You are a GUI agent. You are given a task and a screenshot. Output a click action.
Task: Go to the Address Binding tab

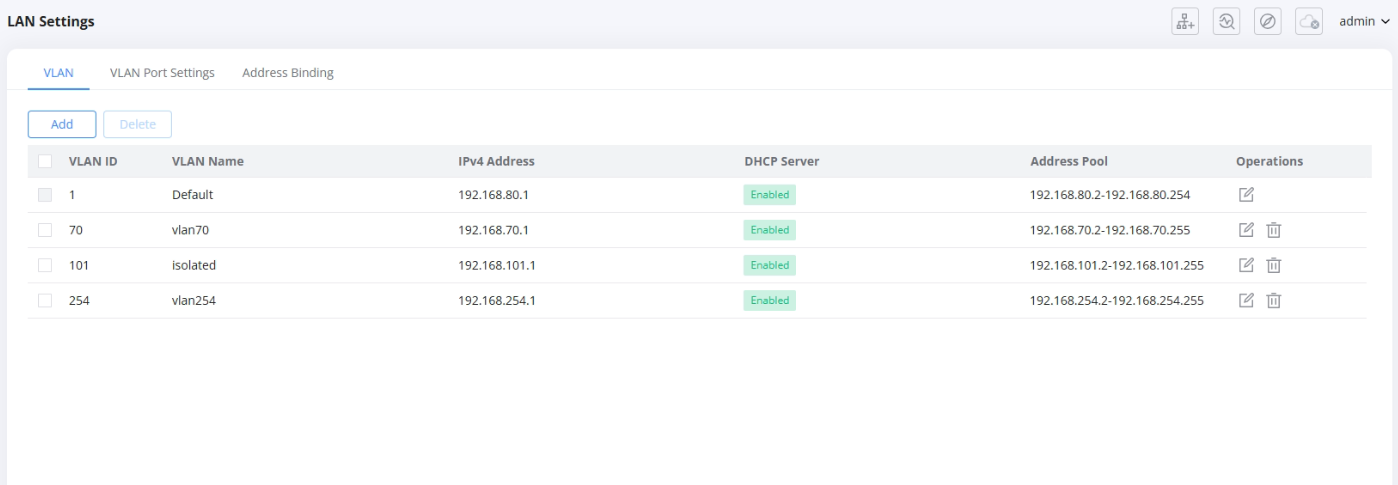[x=288, y=73]
